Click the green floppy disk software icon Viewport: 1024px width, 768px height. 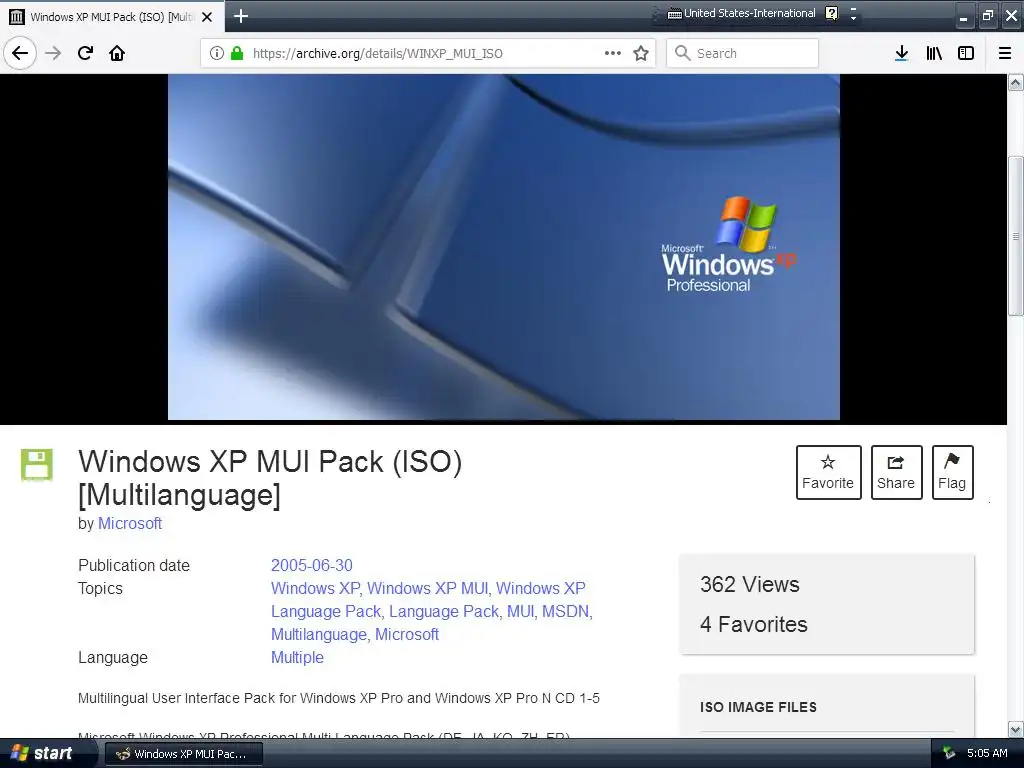pyautogui.click(x=37, y=465)
